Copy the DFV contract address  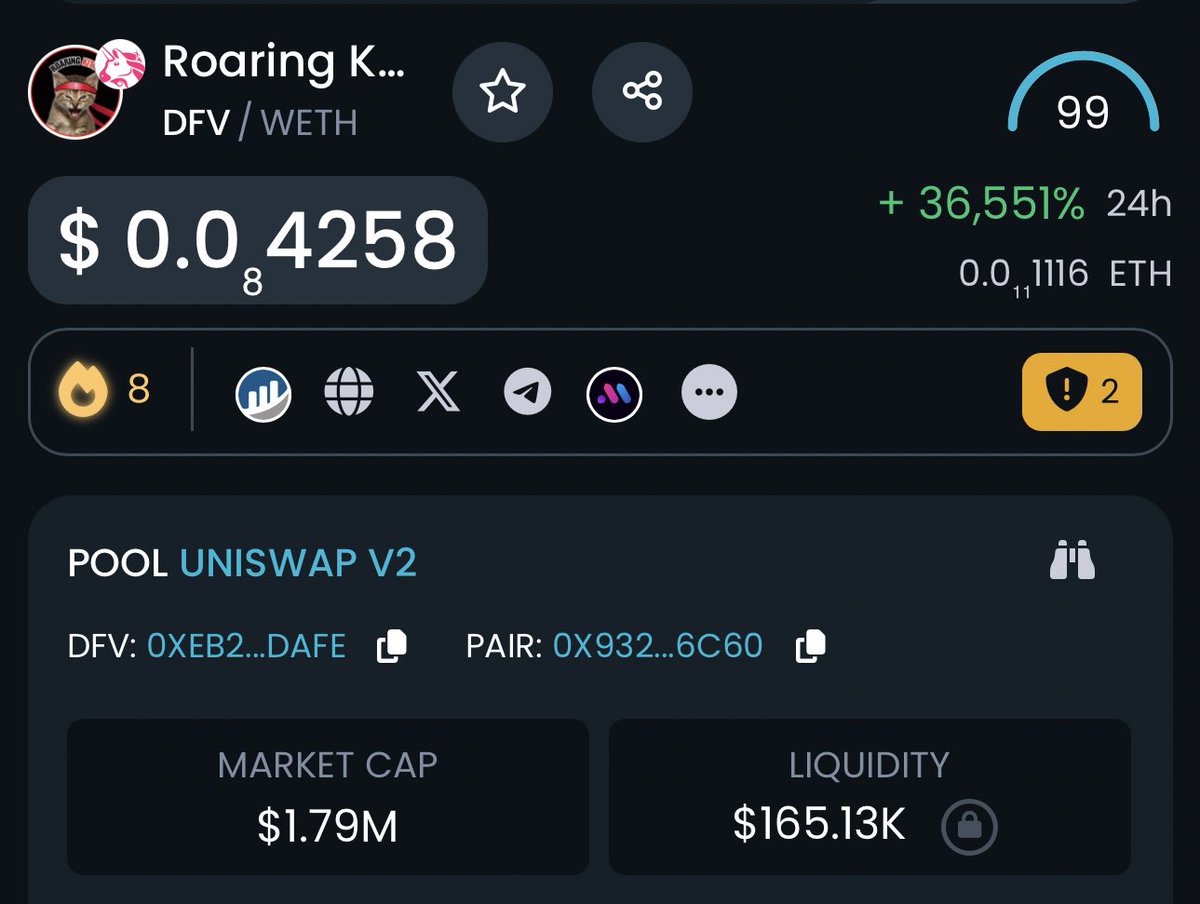pyautogui.click(x=391, y=647)
